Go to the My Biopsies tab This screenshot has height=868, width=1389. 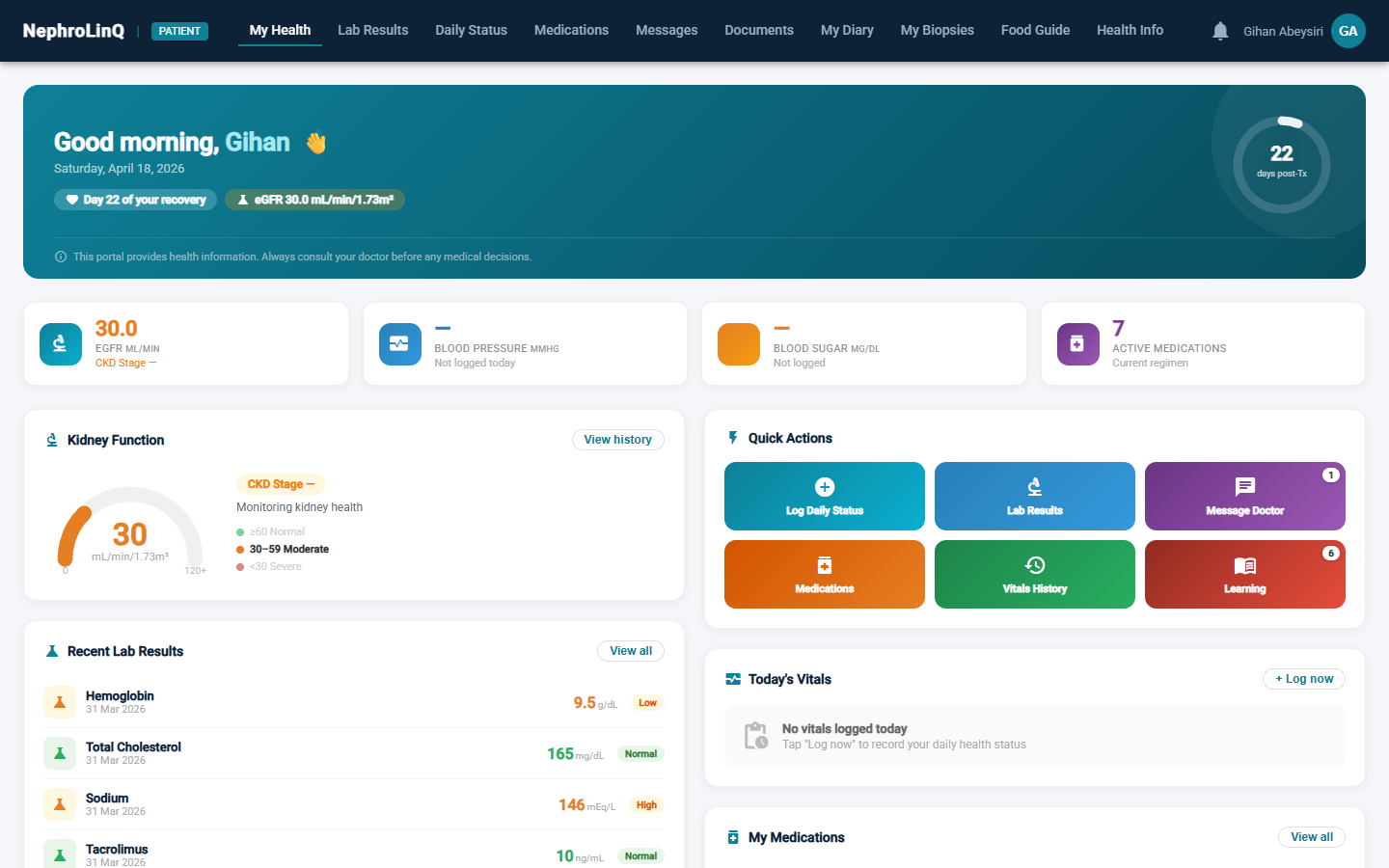937,30
